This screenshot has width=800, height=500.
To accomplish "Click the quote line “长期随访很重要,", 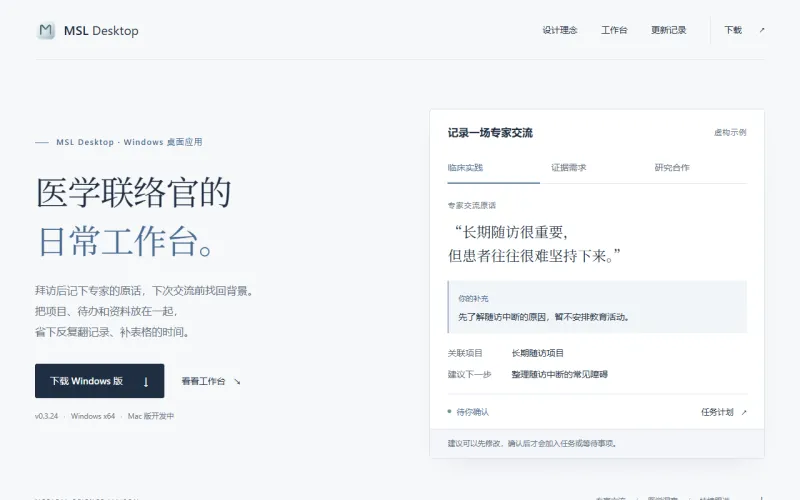I will [x=510, y=232].
